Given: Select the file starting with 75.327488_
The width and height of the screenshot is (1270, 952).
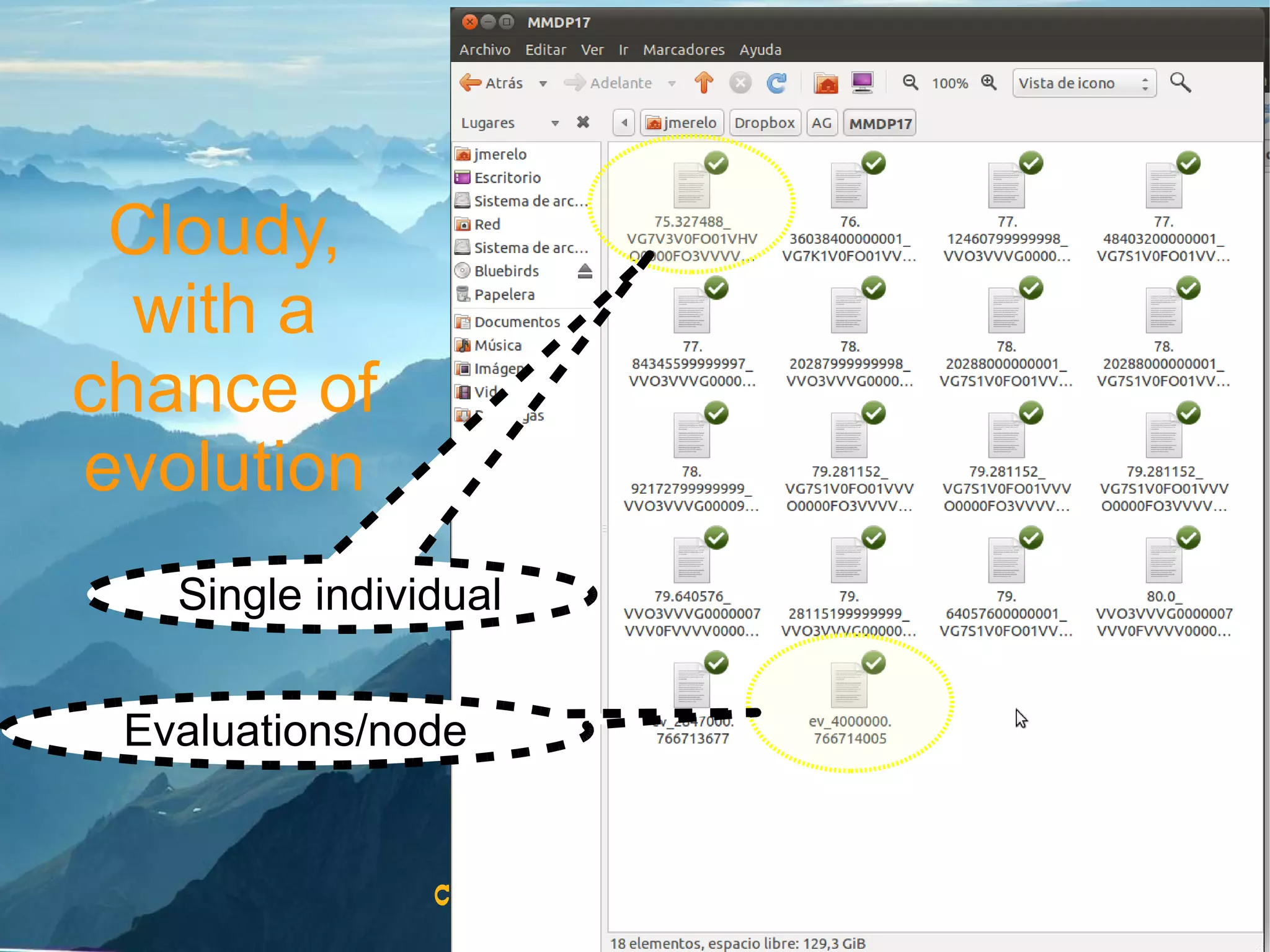Looking at the screenshot, I should pos(691,186).
